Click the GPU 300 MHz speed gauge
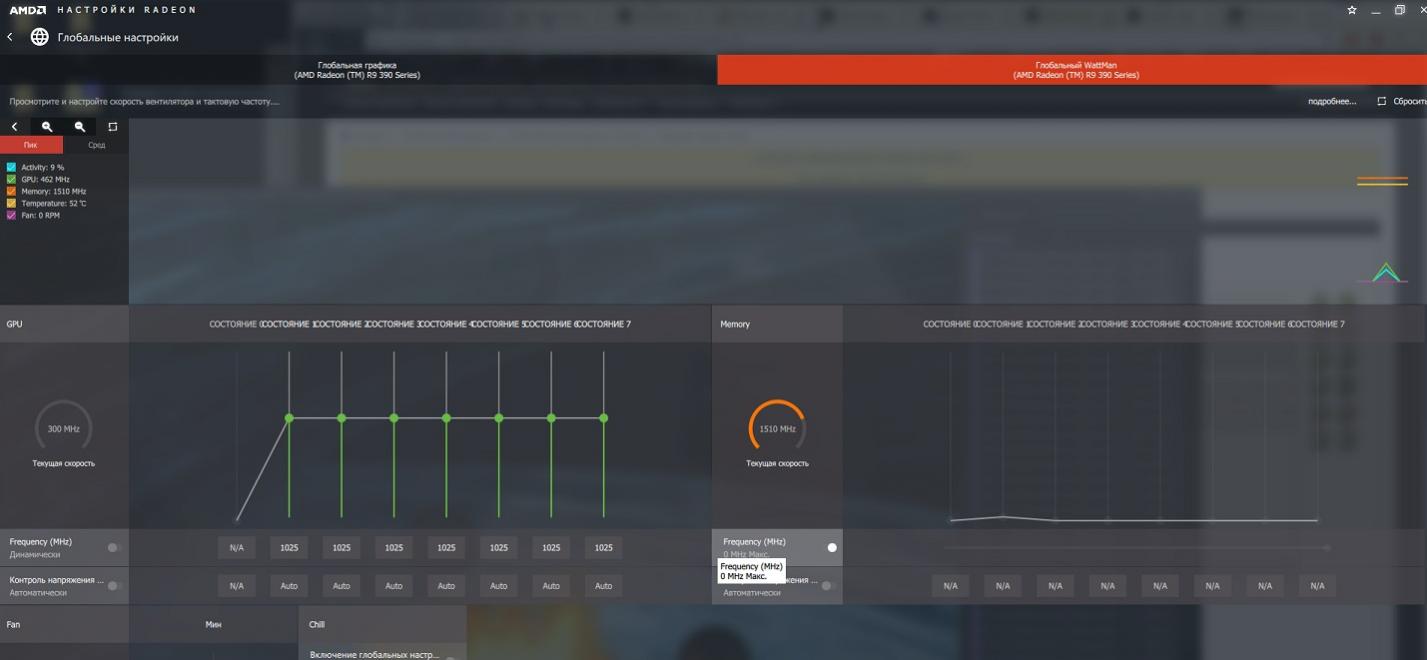Screen dimensions: 1427x660 pos(64,429)
